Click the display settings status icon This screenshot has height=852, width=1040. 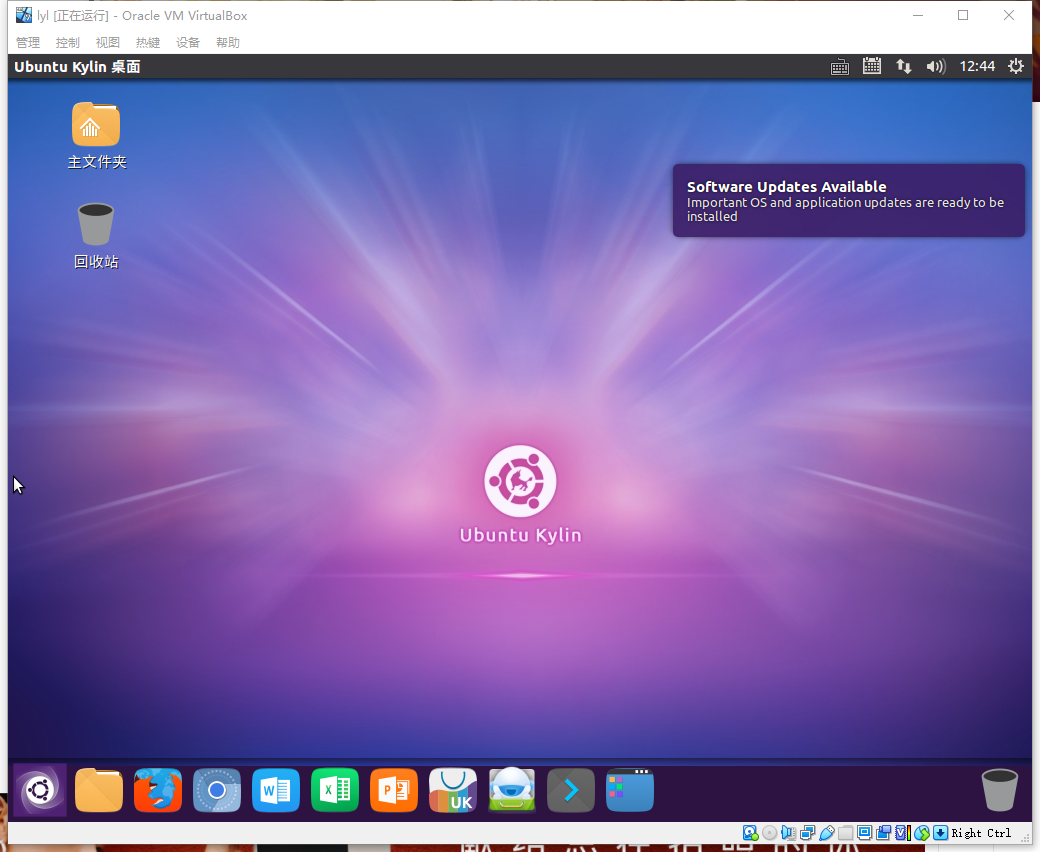[864, 833]
